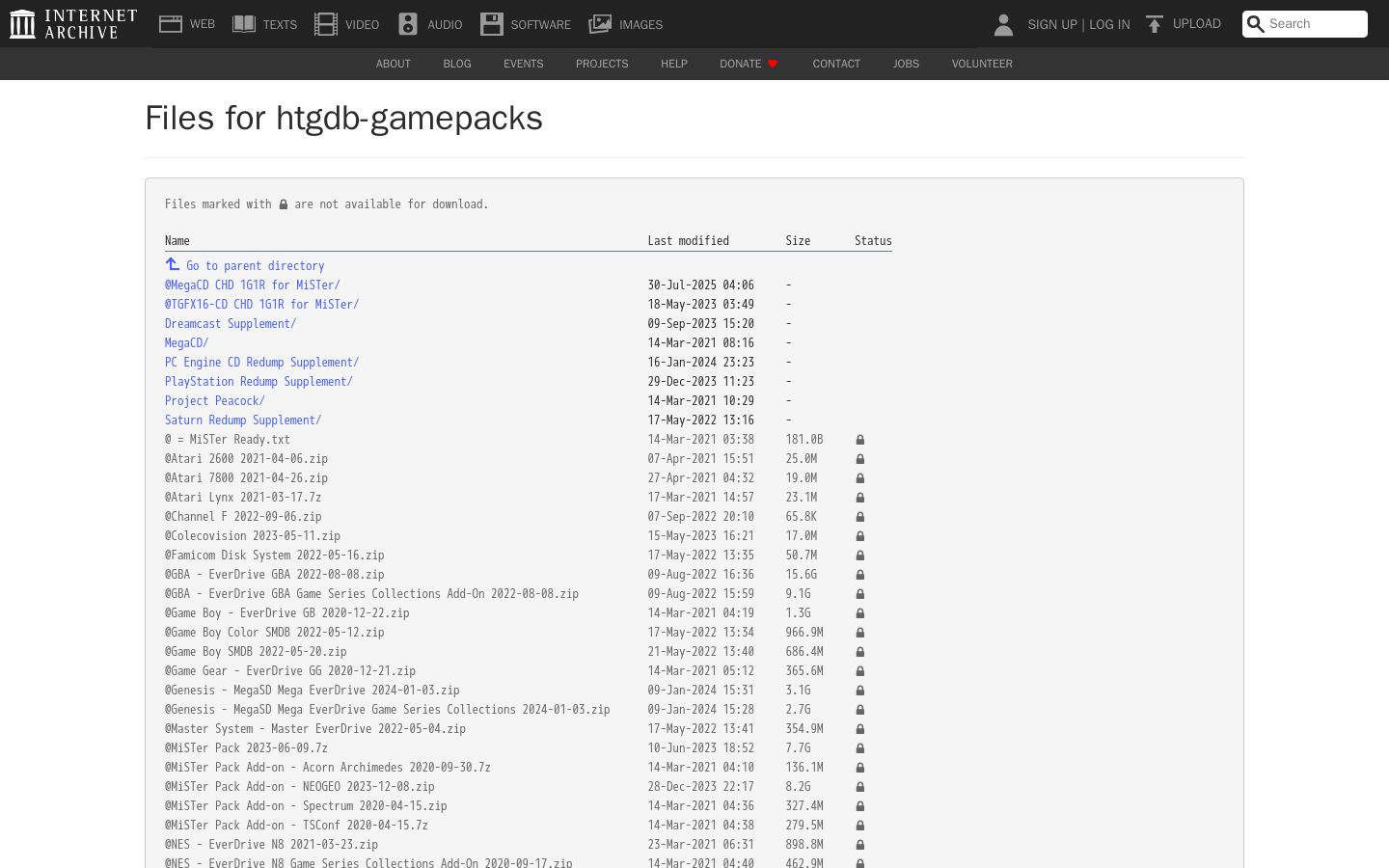Click lock icon for @Atari Lynx 7z
This screenshot has height=868, width=1389.
pyautogui.click(x=860, y=498)
